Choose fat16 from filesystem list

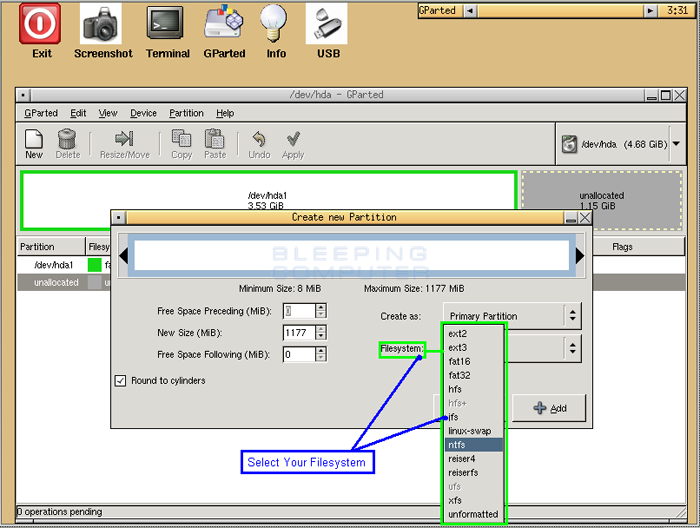(x=474, y=362)
